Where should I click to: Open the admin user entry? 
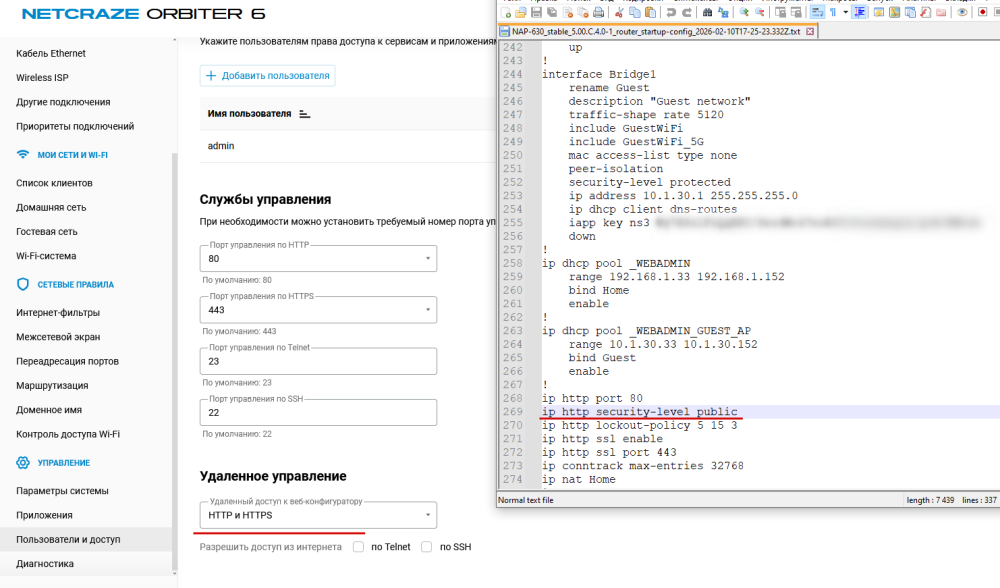tap(221, 146)
